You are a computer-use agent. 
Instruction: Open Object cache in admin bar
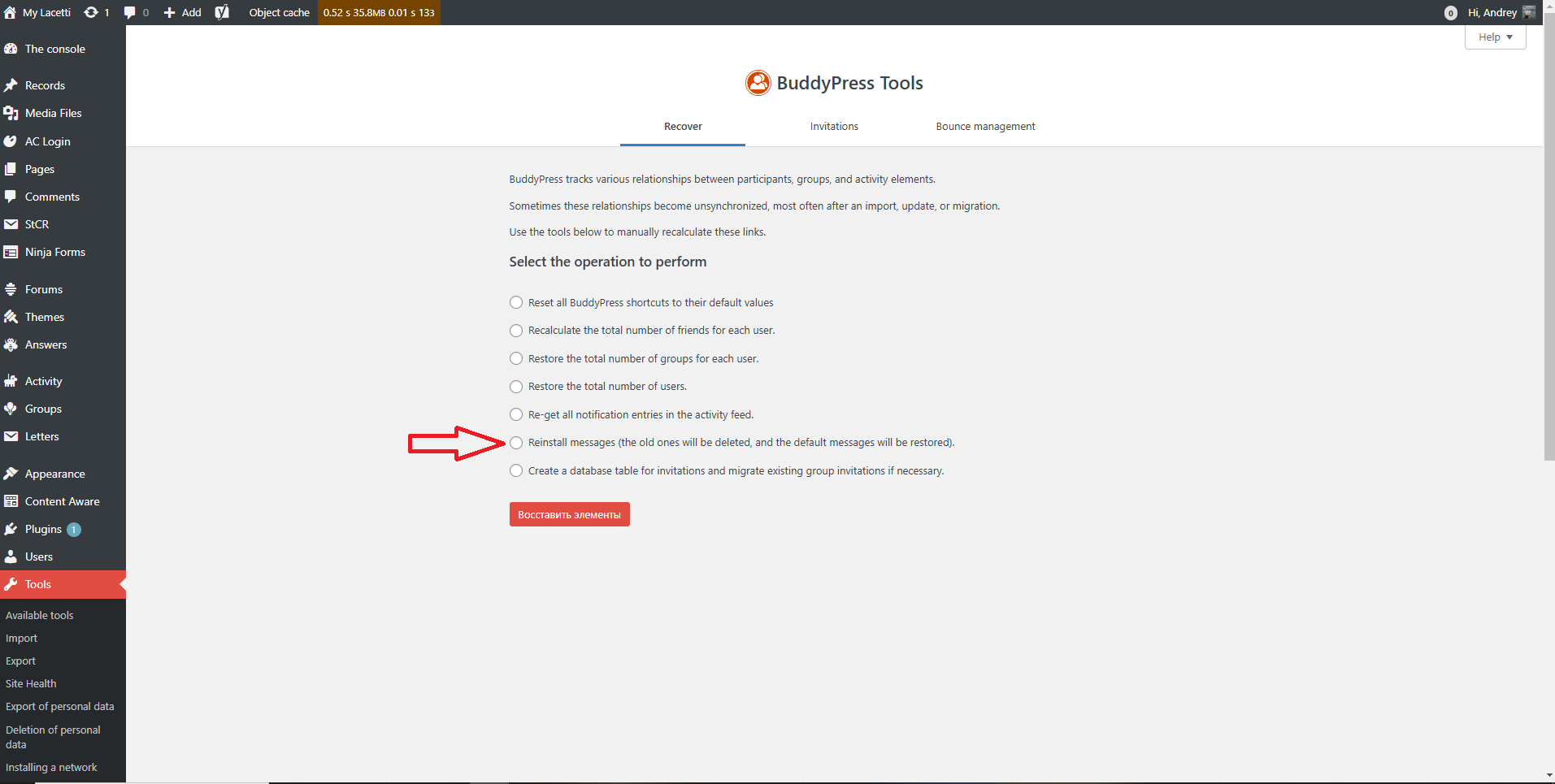[x=279, y=12]
